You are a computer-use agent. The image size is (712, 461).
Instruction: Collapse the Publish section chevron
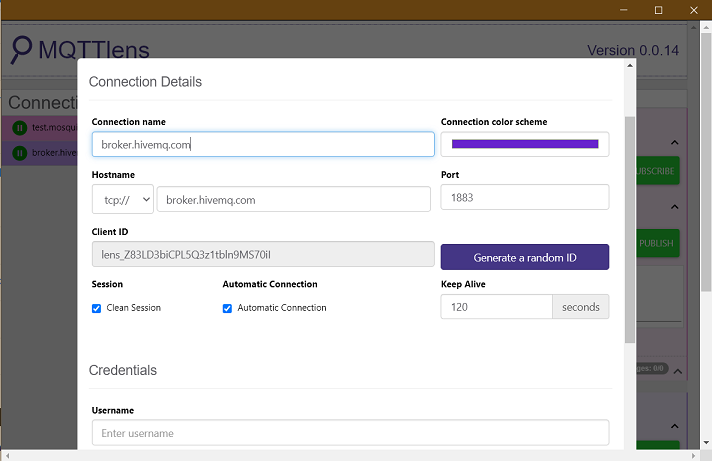tap(675, 207)
